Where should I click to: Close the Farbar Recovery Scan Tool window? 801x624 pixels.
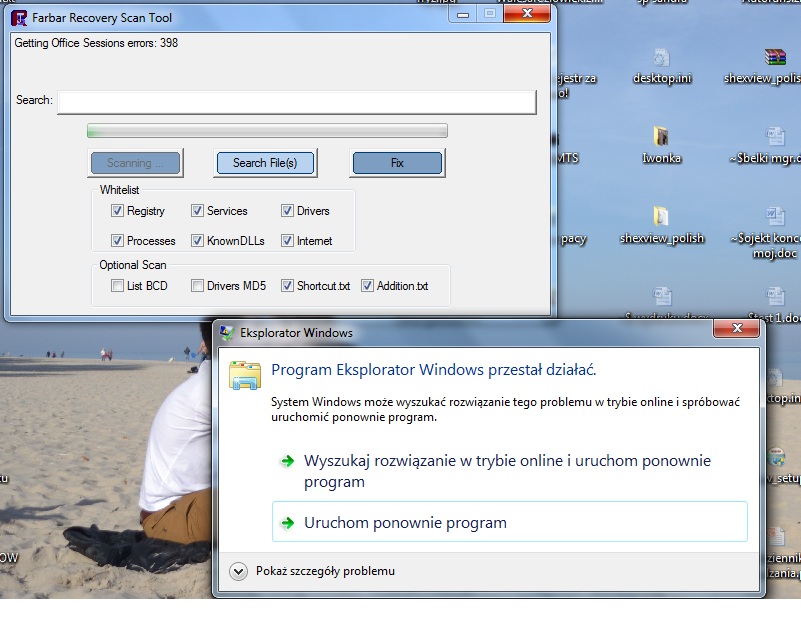tap(527, 14)
